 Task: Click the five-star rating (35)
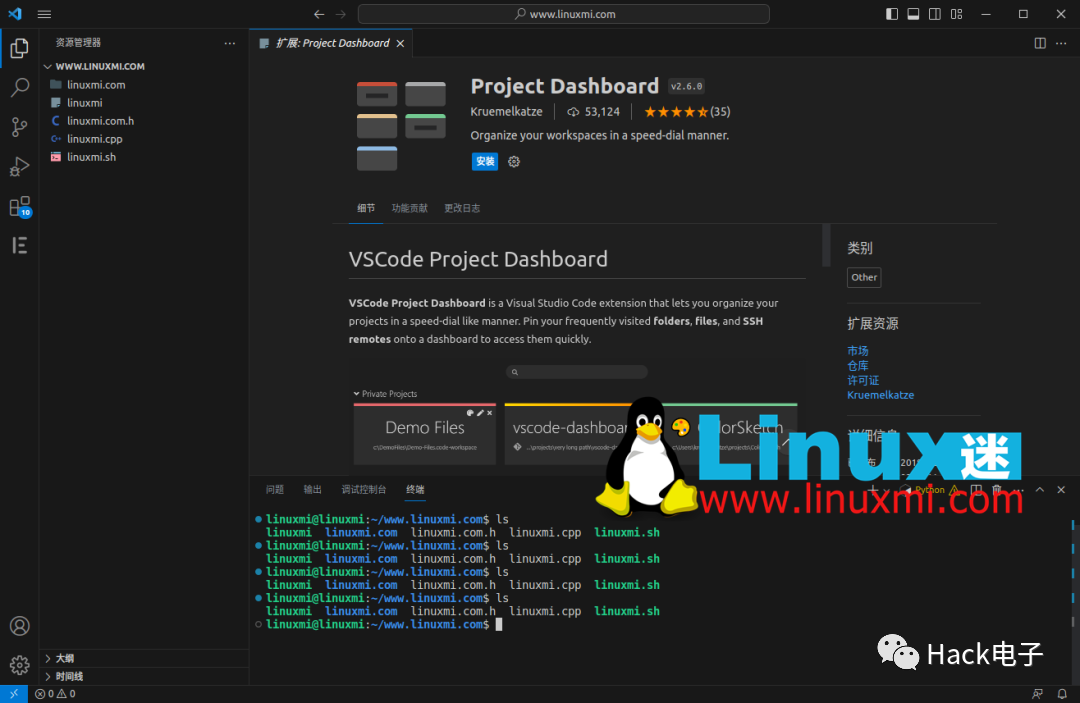tap(687, 112)
